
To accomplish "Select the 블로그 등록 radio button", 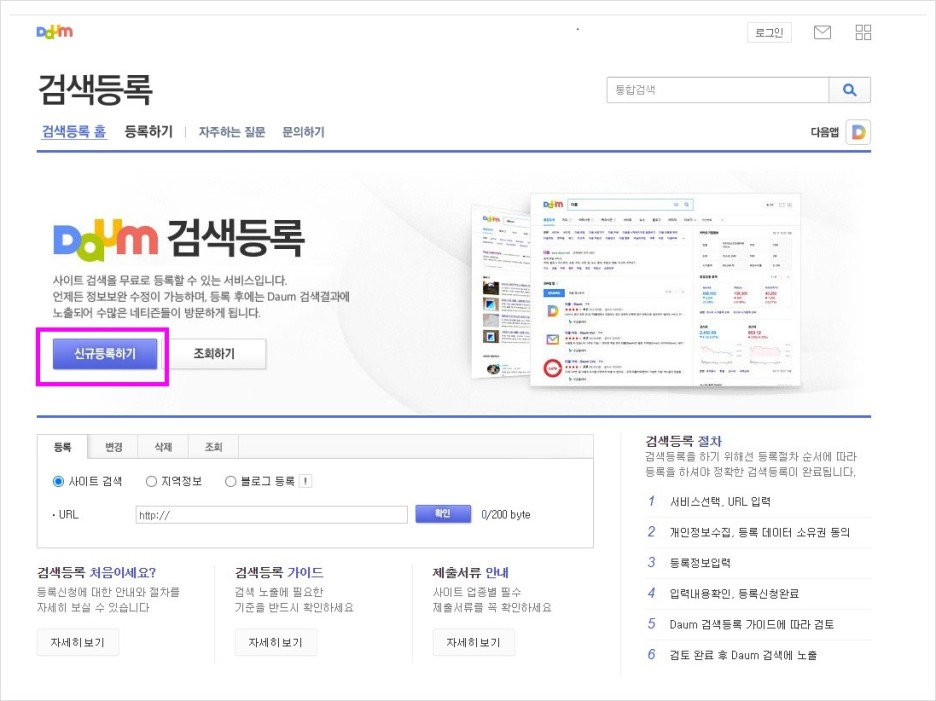I will [230, 481].
